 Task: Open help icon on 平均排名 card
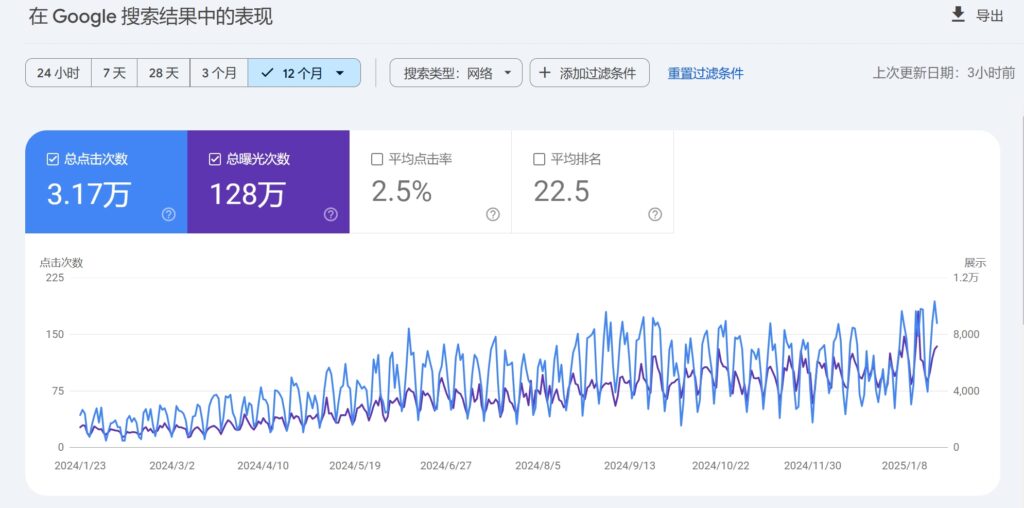[x=655, y=214]
